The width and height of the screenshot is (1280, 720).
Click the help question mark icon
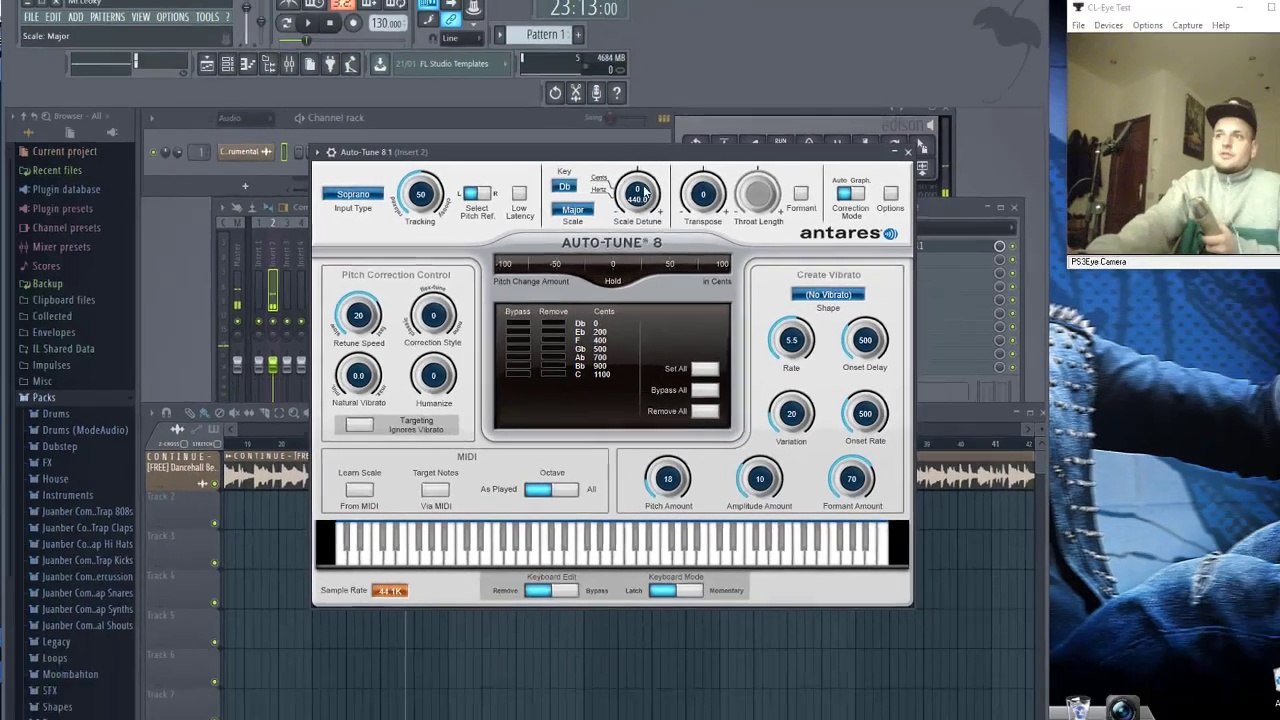tap(617, 93)
